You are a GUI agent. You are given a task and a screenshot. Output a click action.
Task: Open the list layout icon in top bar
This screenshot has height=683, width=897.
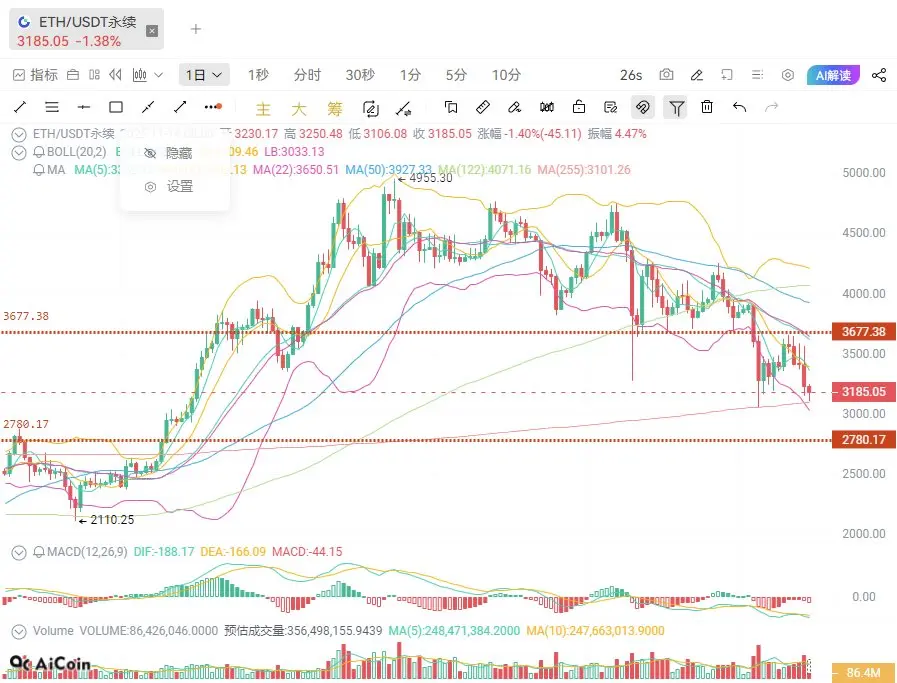[x=757, y=75]
